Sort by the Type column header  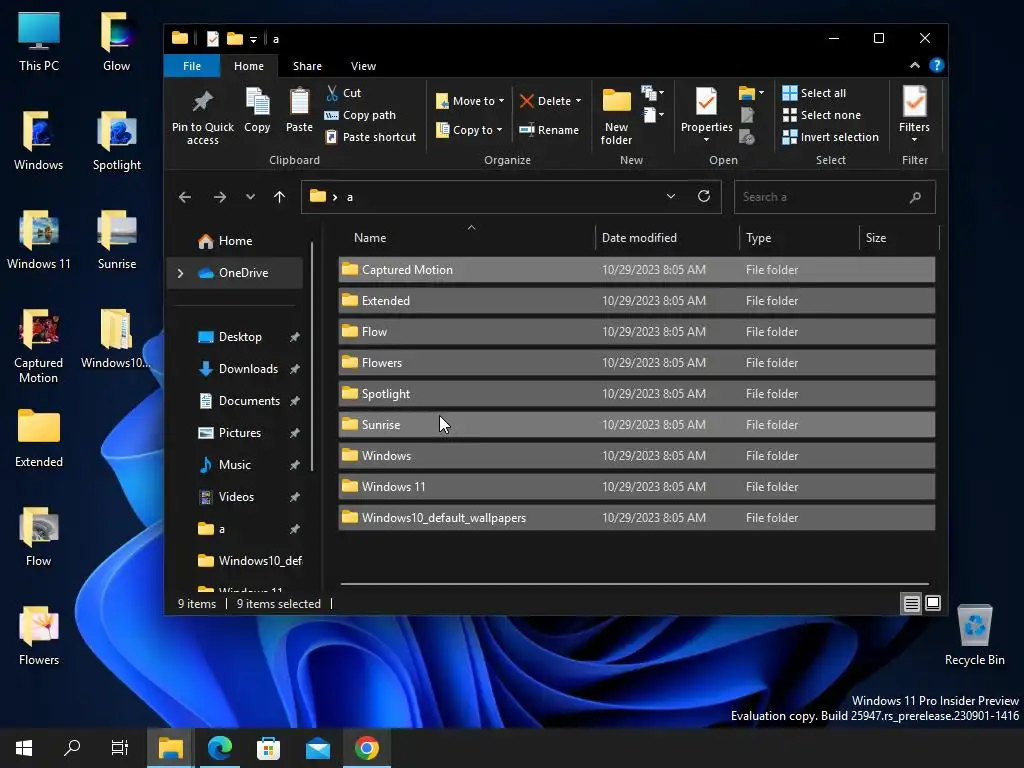(x=799, y=238)
